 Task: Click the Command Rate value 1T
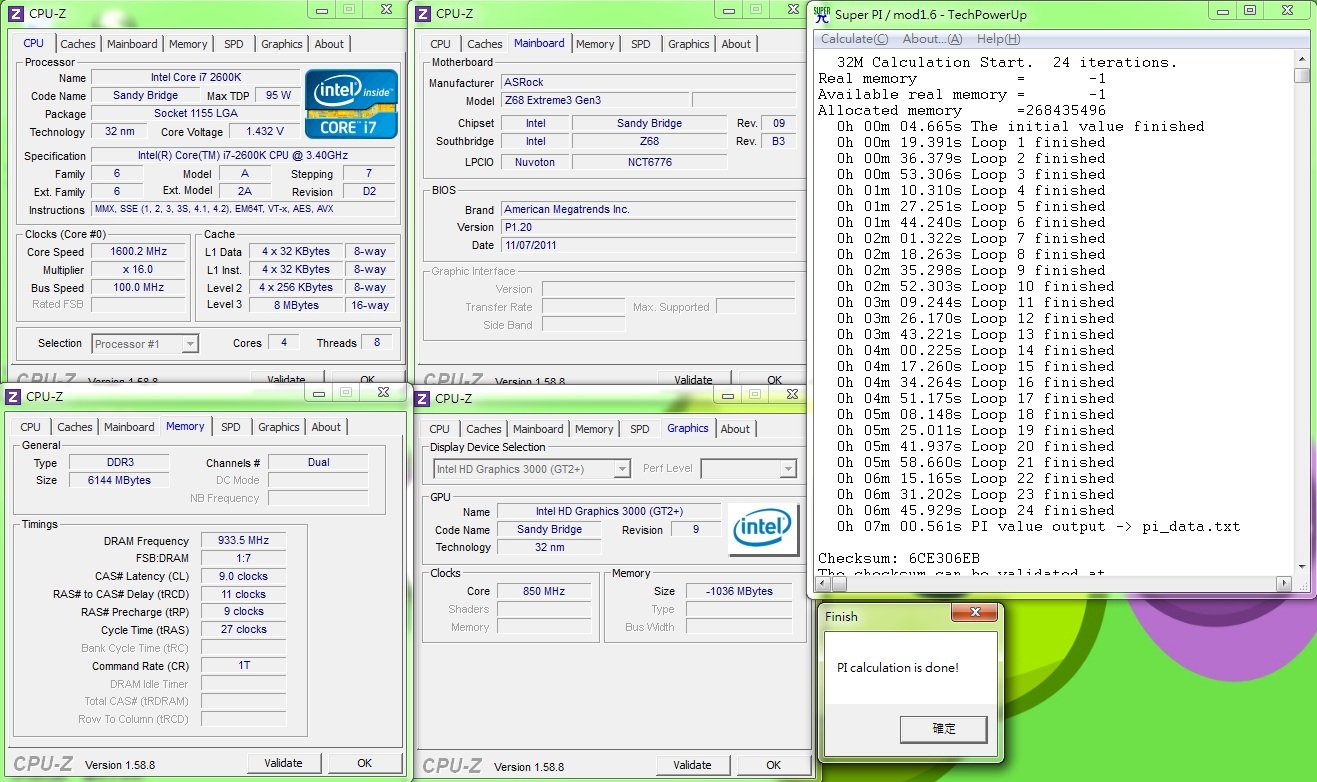click(242, 666)
